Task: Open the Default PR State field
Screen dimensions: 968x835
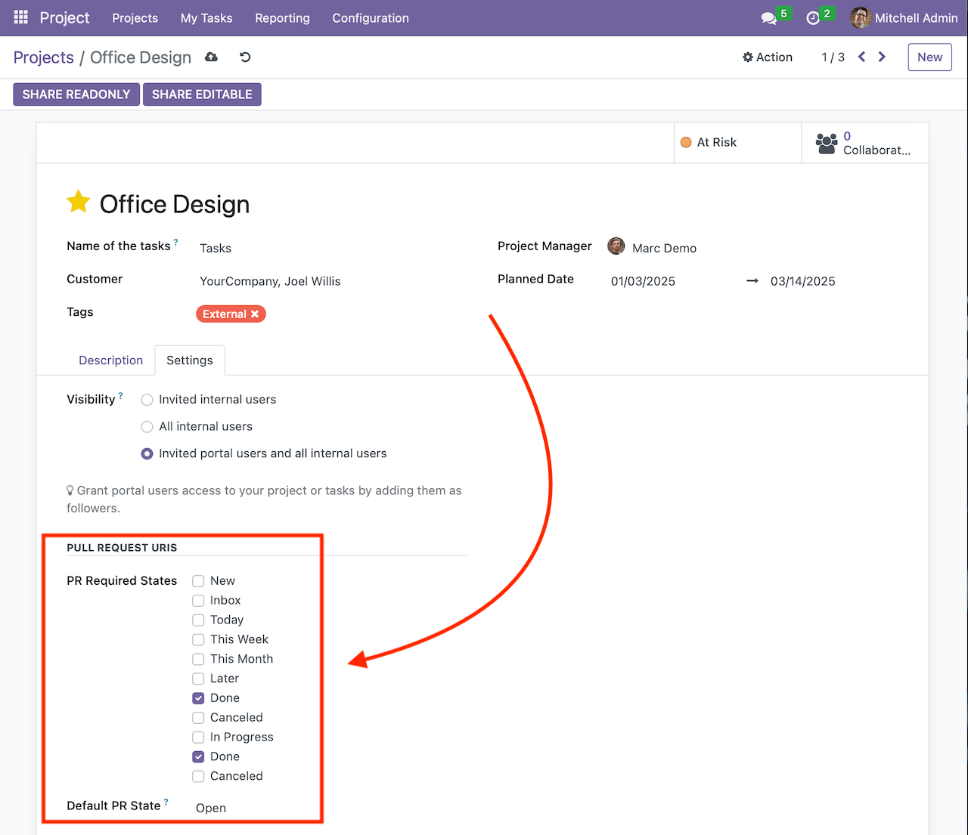Action: tap(211, 807)
